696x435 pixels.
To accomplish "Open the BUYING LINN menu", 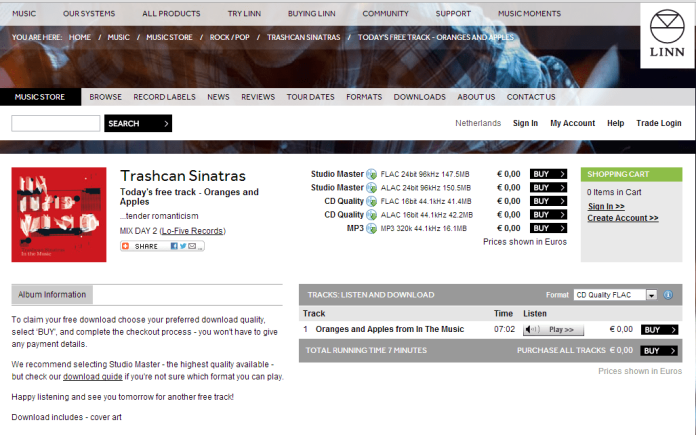I will [312, 14].
